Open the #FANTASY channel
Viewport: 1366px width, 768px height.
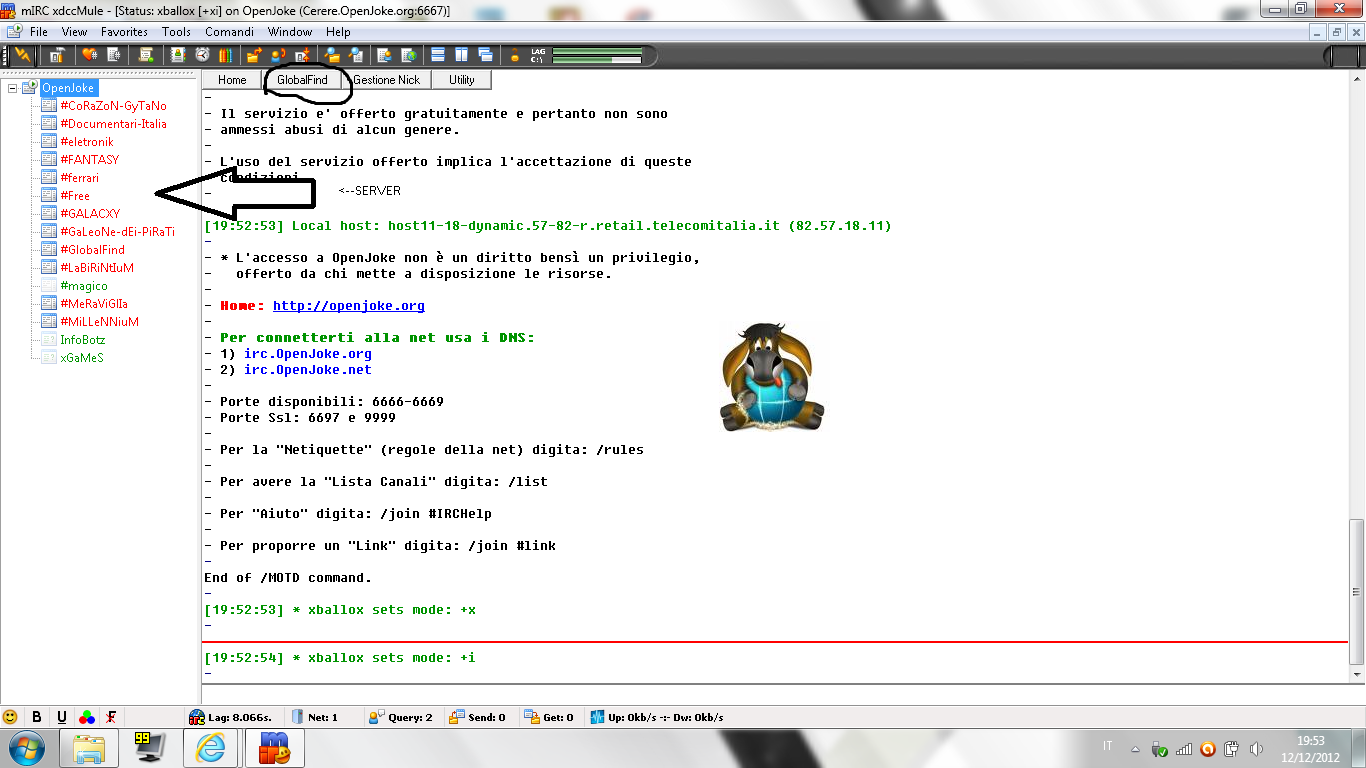89,160
